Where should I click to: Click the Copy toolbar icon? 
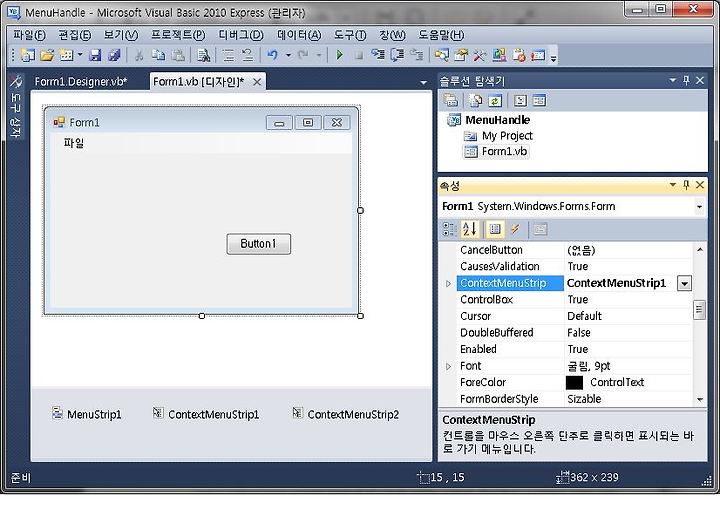coord(158,56)
